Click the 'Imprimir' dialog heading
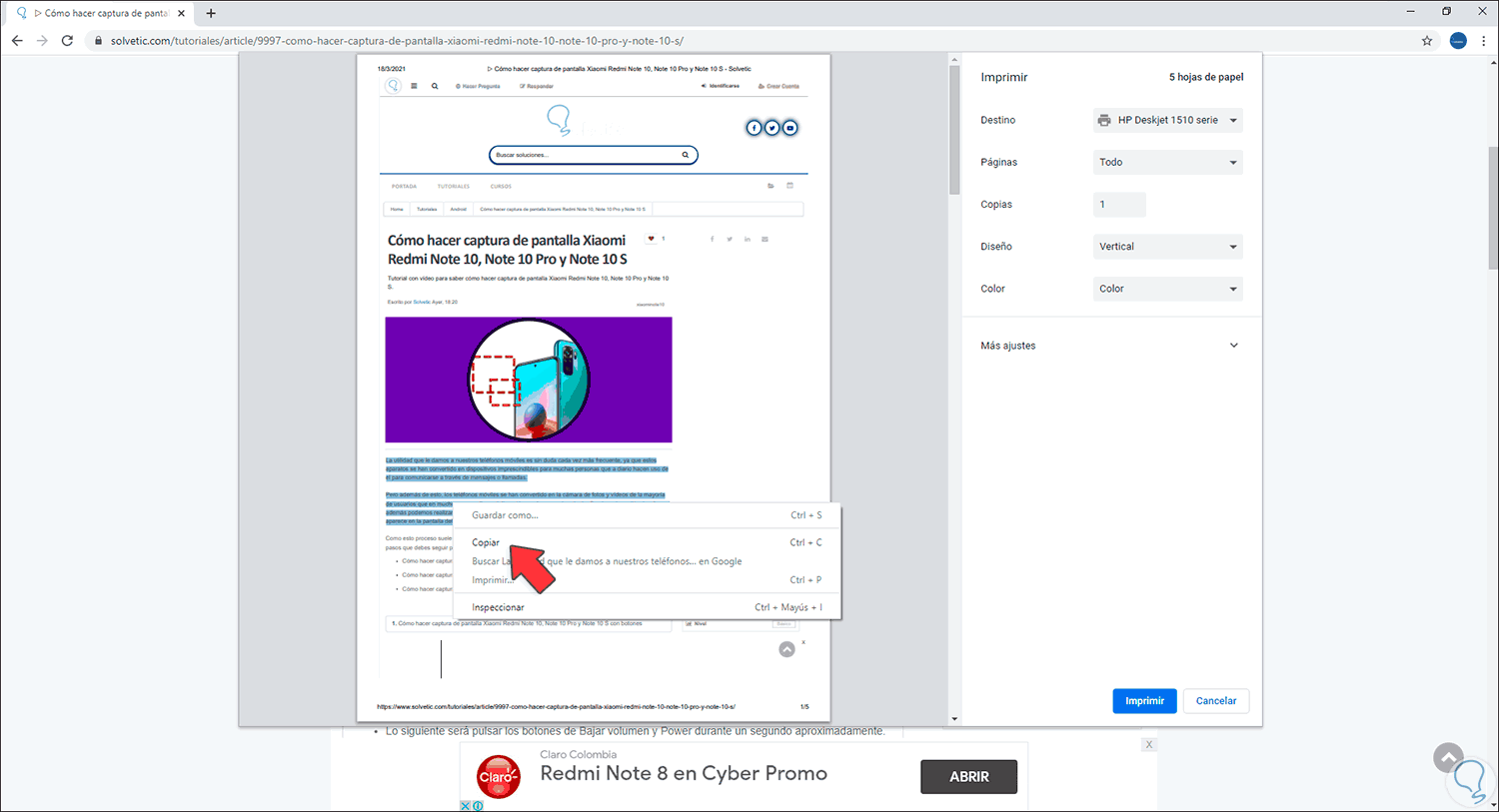The height and width of the screenshot is (812, 1499). click(1004, 77)
